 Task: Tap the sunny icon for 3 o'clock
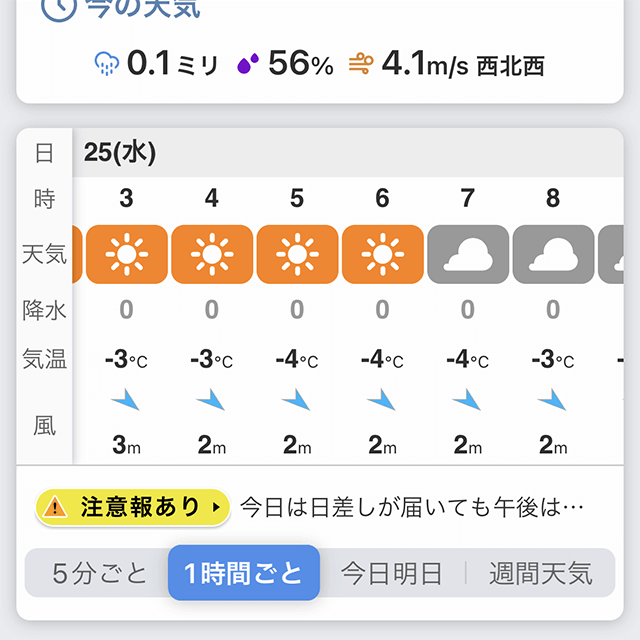click(127, 254)
